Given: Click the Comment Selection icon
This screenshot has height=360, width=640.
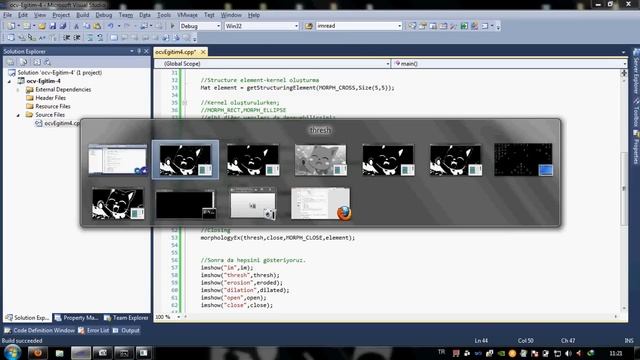Looking at the screenshot, I should coord(90,38).
